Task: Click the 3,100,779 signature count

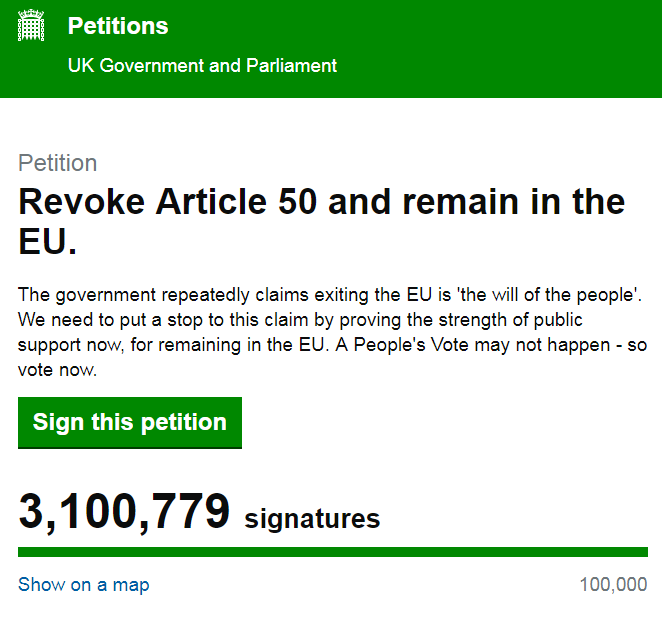Action: pyautogui.click(x=124, y=512)
